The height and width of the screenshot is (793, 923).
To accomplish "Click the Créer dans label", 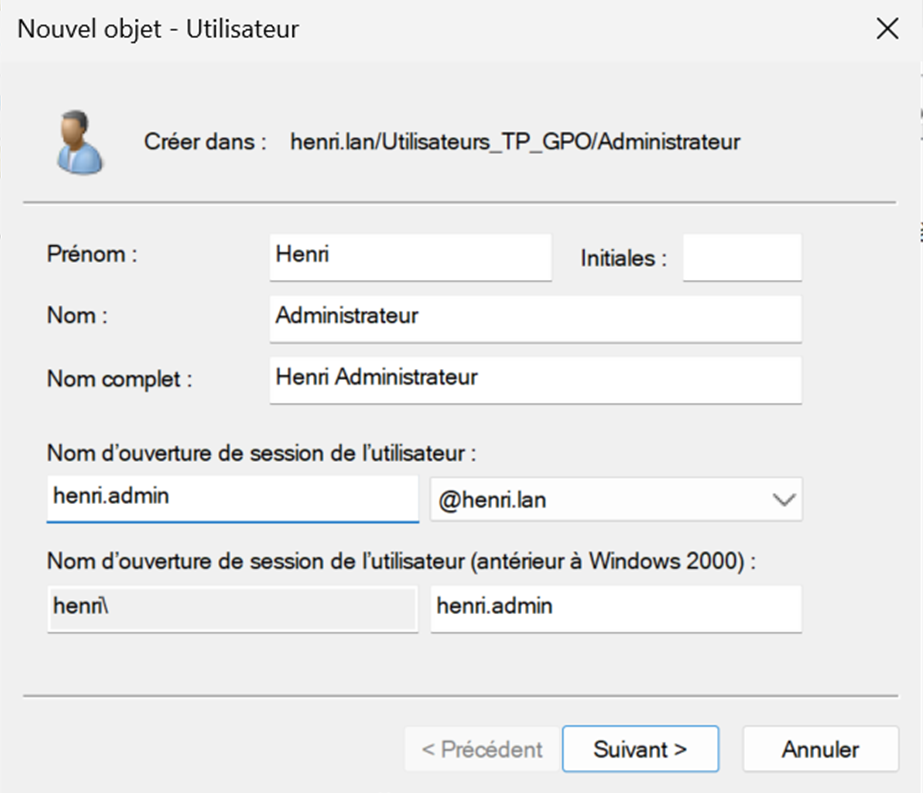I will [x=205, y=142].
